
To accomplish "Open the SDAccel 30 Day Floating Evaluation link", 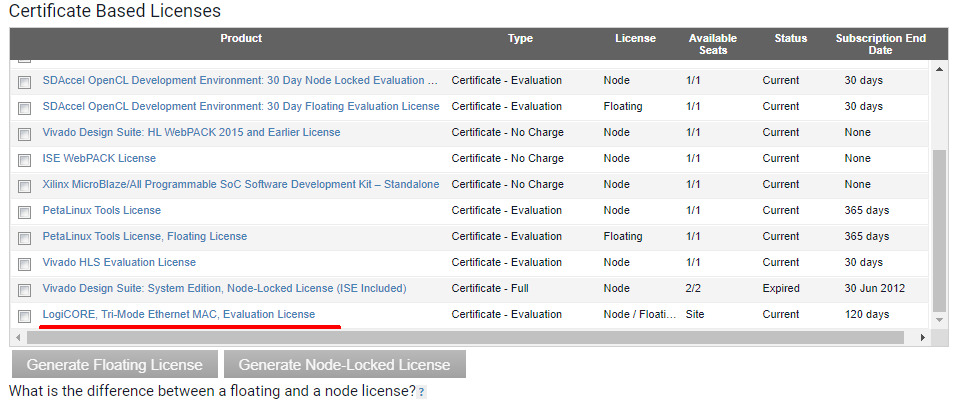I will click(x=240, y=106).
